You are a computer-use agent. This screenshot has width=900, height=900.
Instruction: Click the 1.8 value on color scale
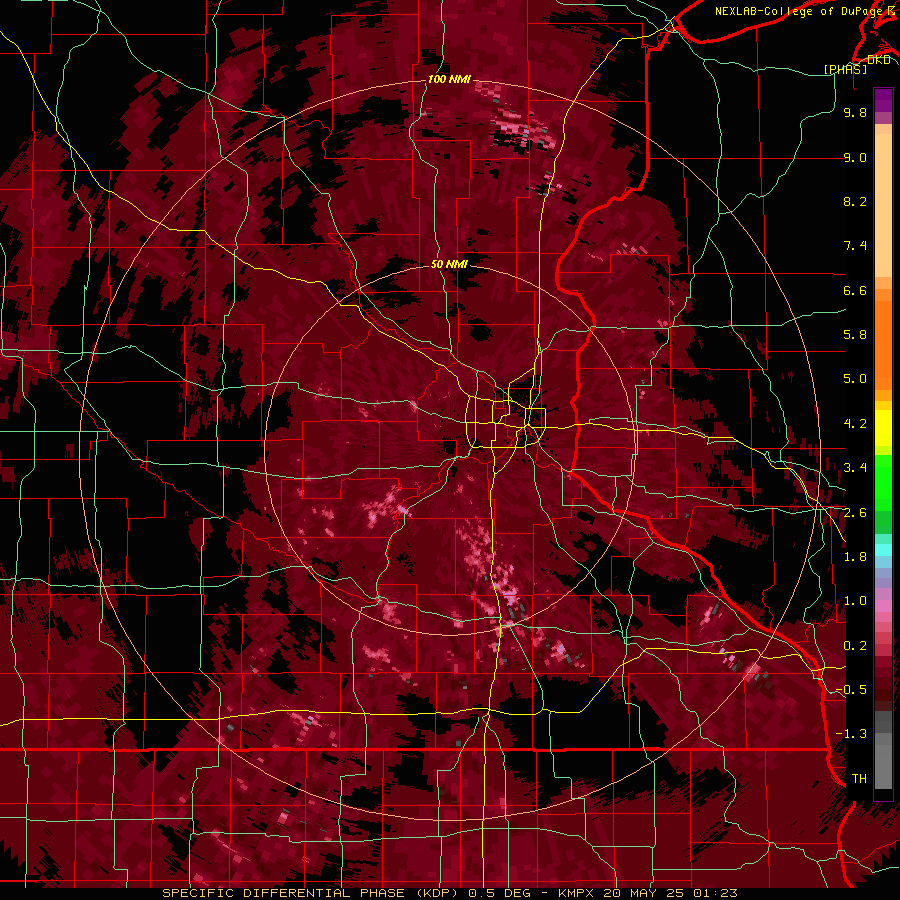(x=855, y=557)
